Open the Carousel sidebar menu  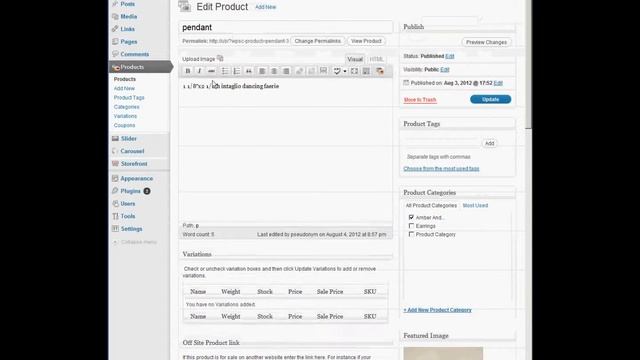coord(132,151)
